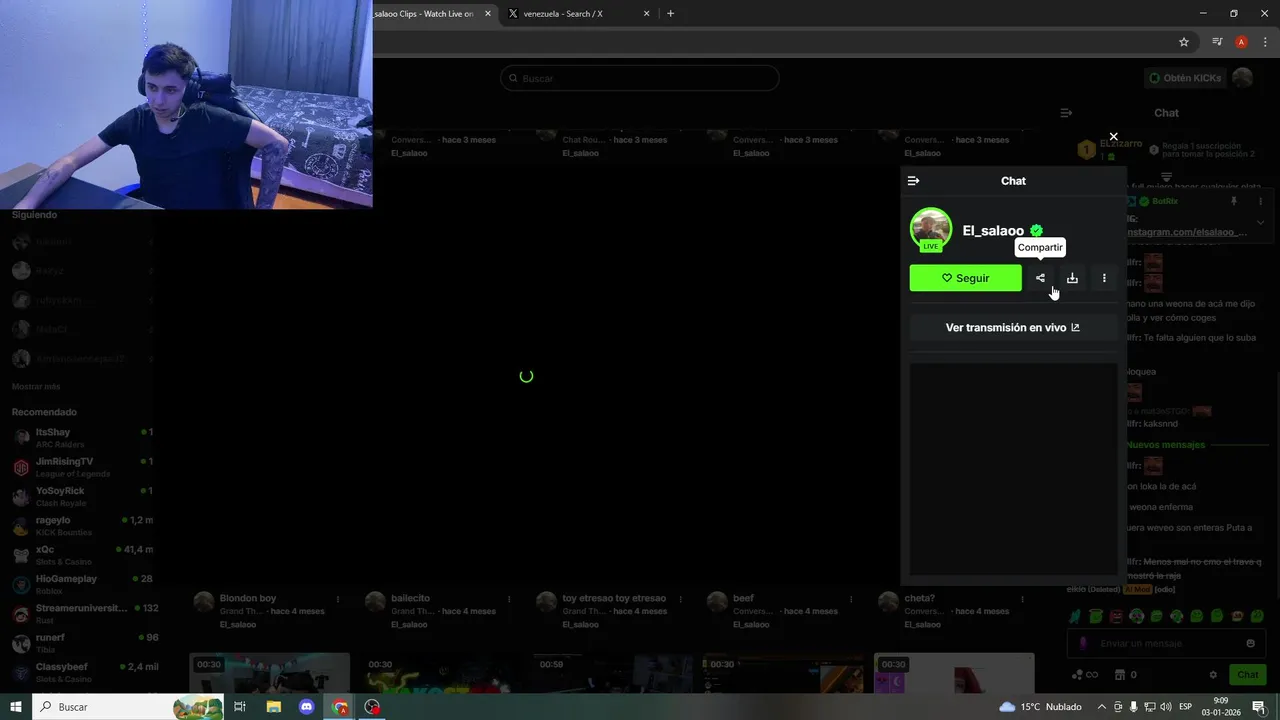The image size is (1280, 720).
Task: Select Streameruniversit... recommended channel
Action: pos(84,614)
